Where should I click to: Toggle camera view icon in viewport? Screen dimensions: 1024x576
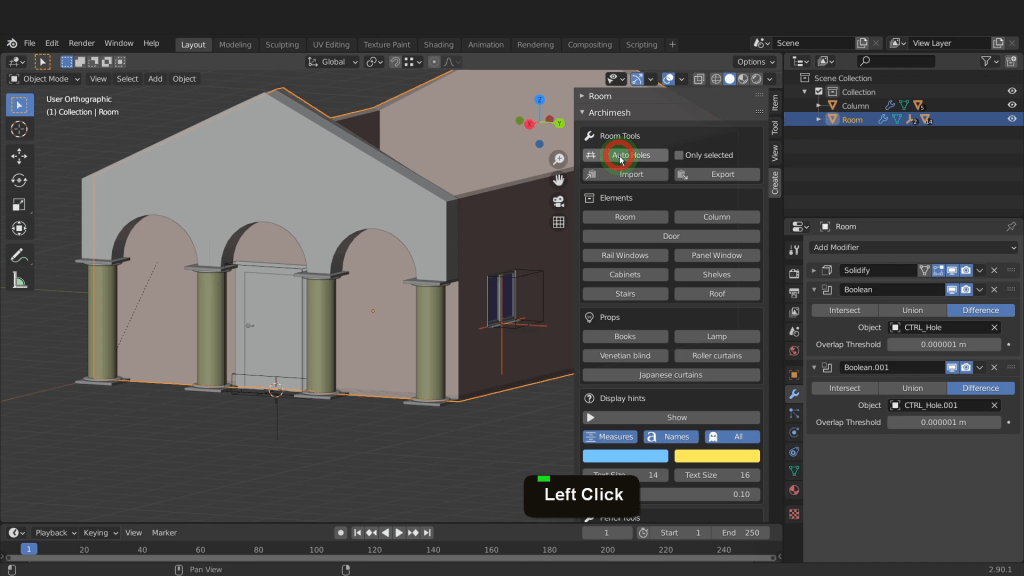point(559,201)
